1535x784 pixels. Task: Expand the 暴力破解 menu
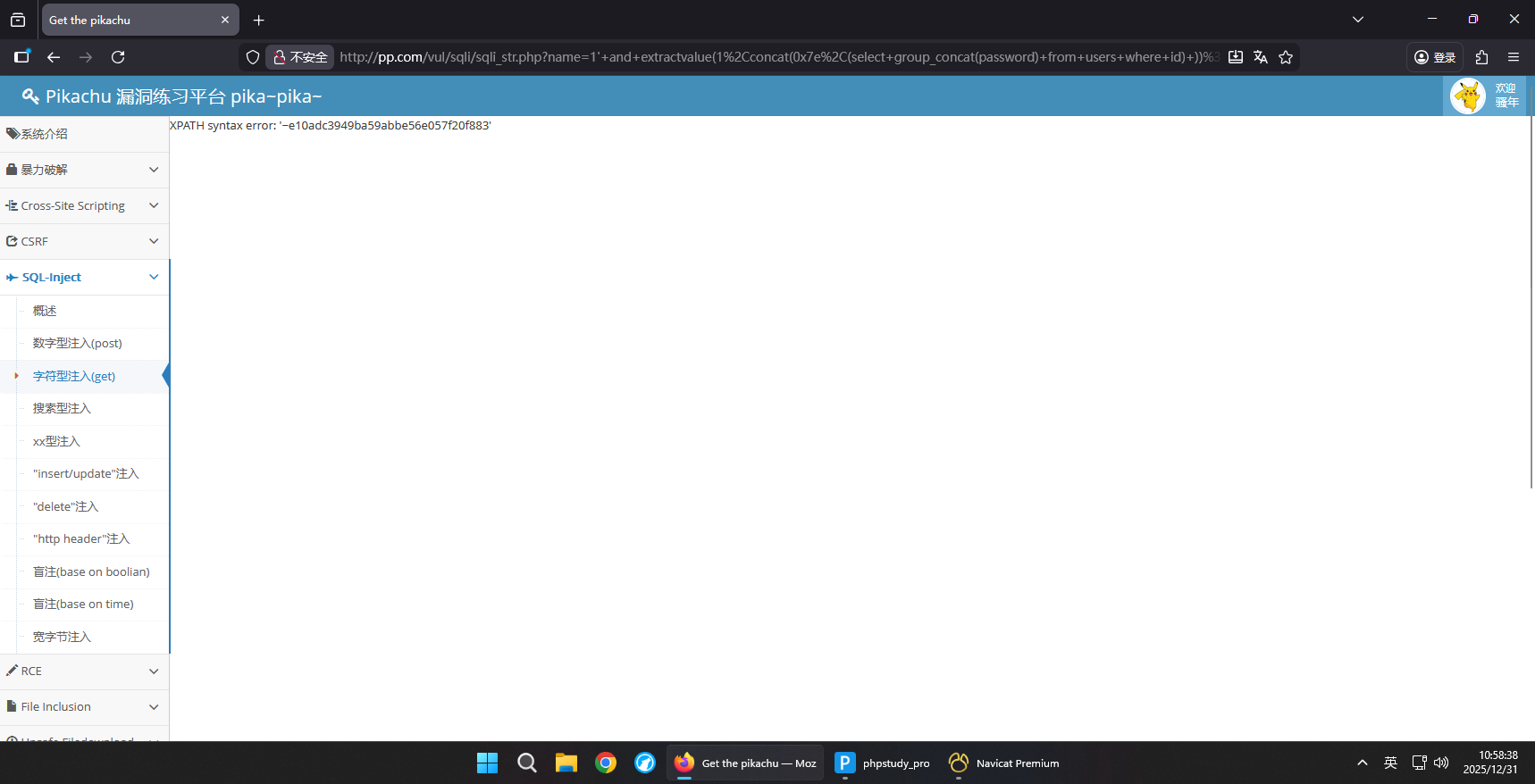click(x=84, y=170)
